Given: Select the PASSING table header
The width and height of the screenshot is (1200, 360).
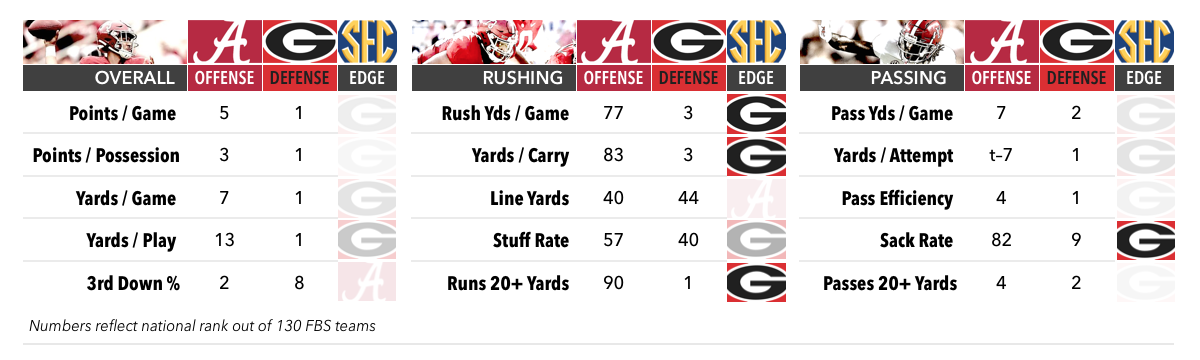Looking at the screenshot, I should coord(883,78).
